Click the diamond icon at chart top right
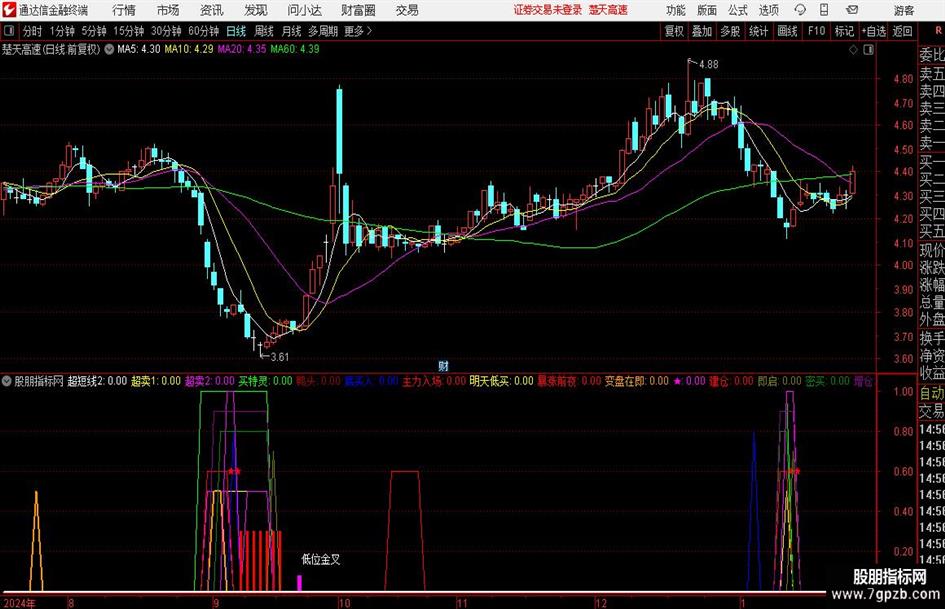The image size is (945, 609). click(x=853, y=50)
